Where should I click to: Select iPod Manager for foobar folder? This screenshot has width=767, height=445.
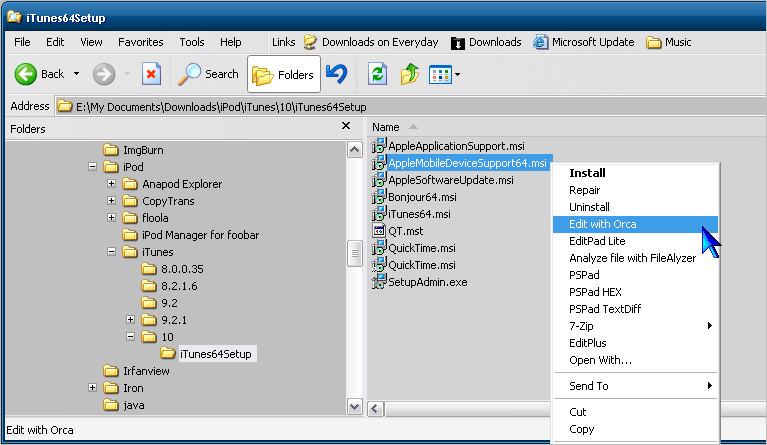191,235
